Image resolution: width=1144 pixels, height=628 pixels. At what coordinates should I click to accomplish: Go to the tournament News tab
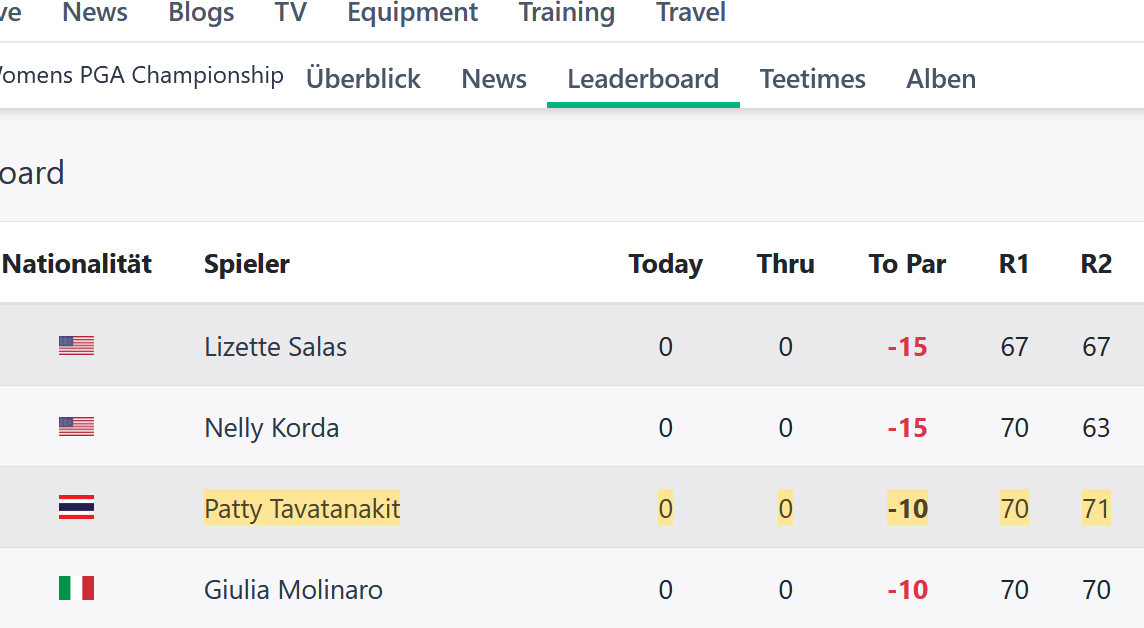[494, 79]
